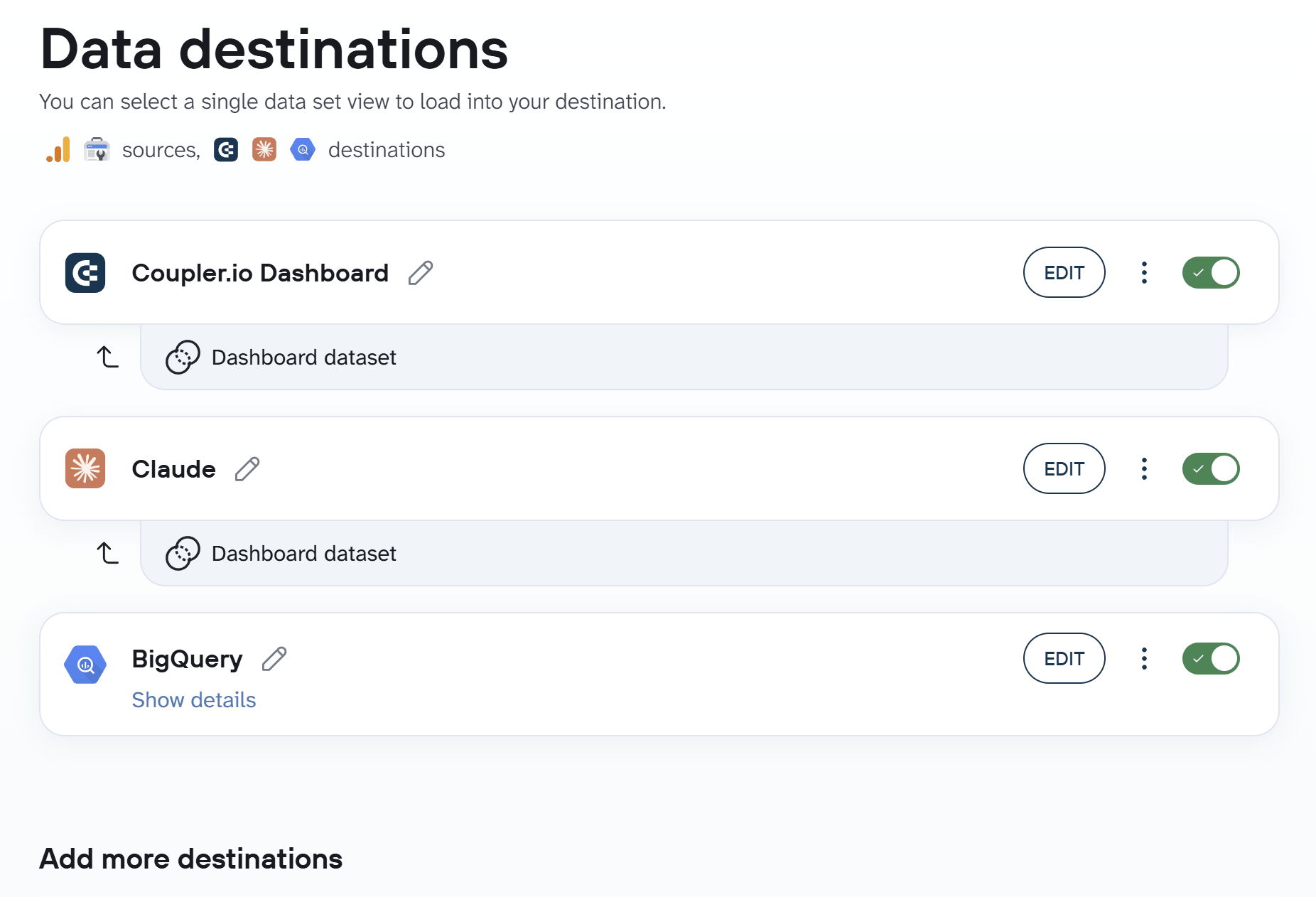The height and width of the screenshot is (897, 1316).
Task: Rename BigQuery destination via pencil icon
Action: tap(274, 659)
